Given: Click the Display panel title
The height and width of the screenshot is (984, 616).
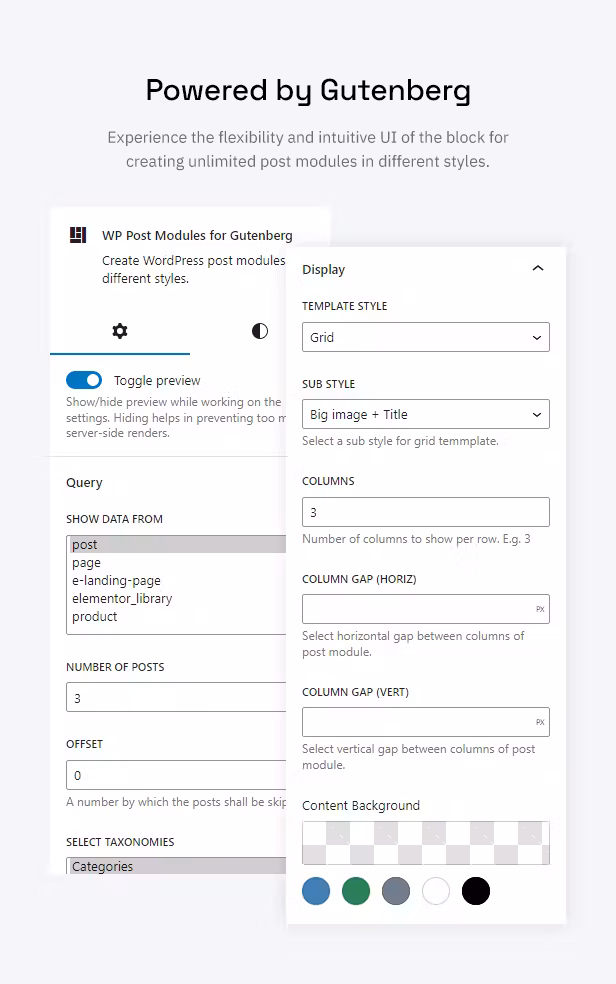Looking at the screenshot, I should (x=324, y=269).
